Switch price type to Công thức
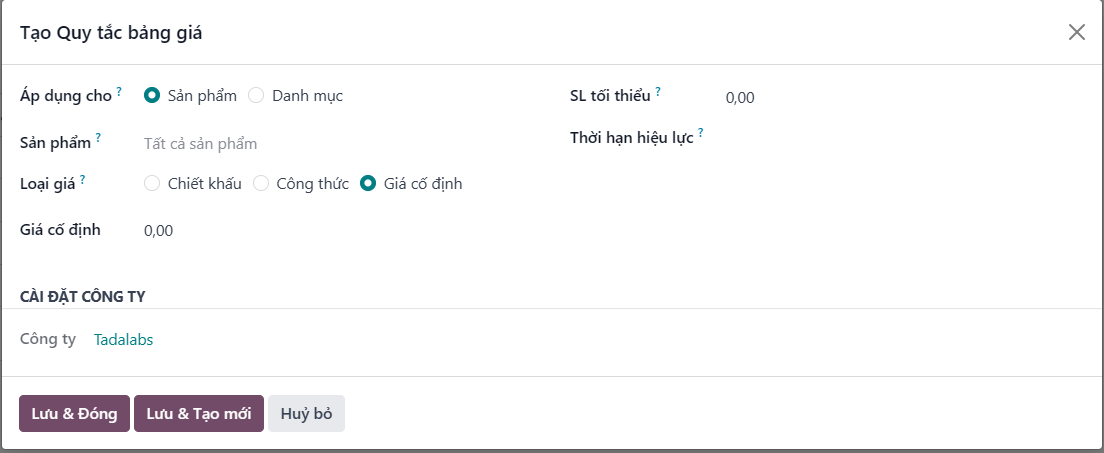 pyautogui.click(x=261, y=184)
